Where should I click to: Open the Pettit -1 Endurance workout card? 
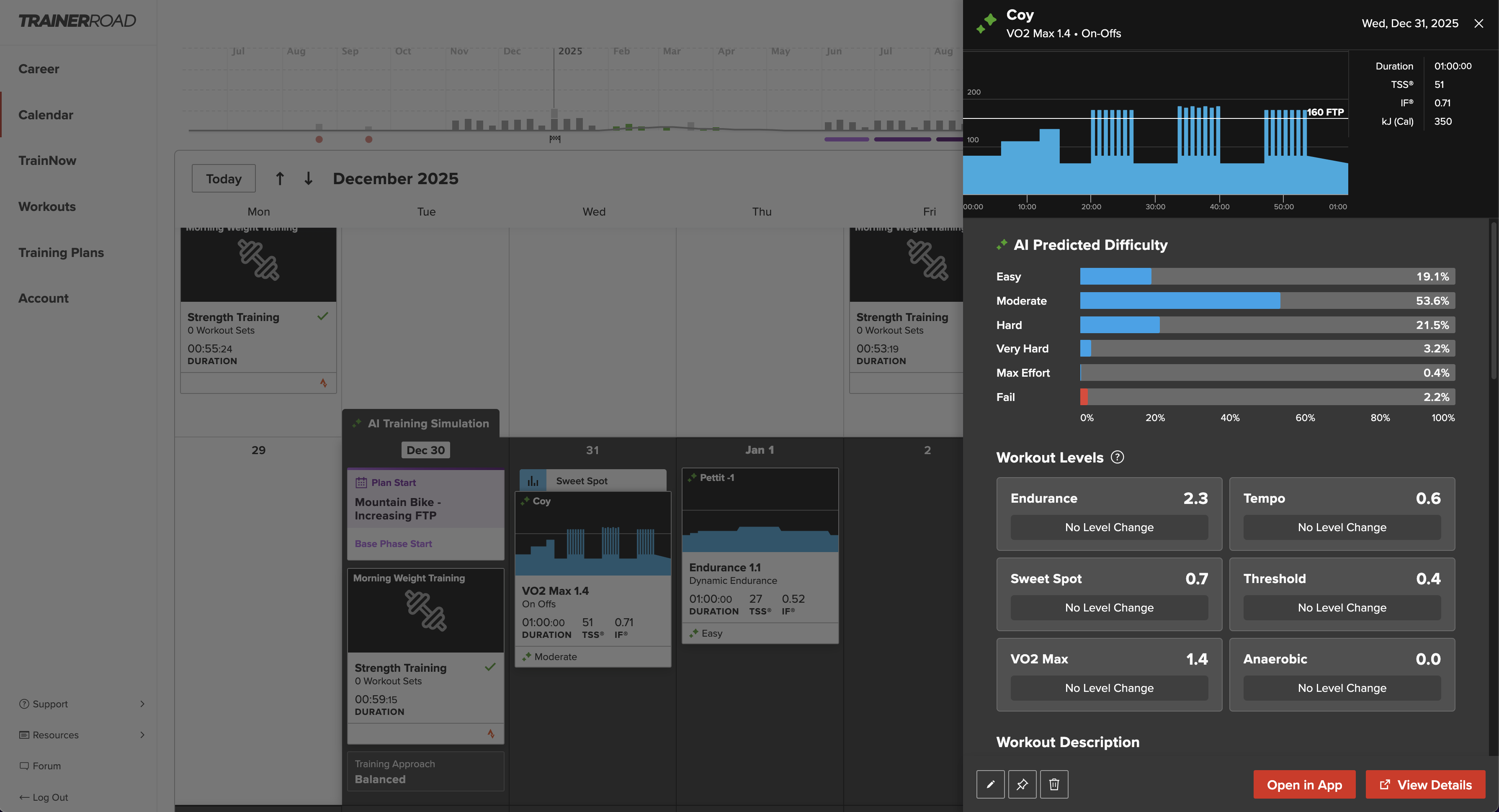[x=760, y=555]
